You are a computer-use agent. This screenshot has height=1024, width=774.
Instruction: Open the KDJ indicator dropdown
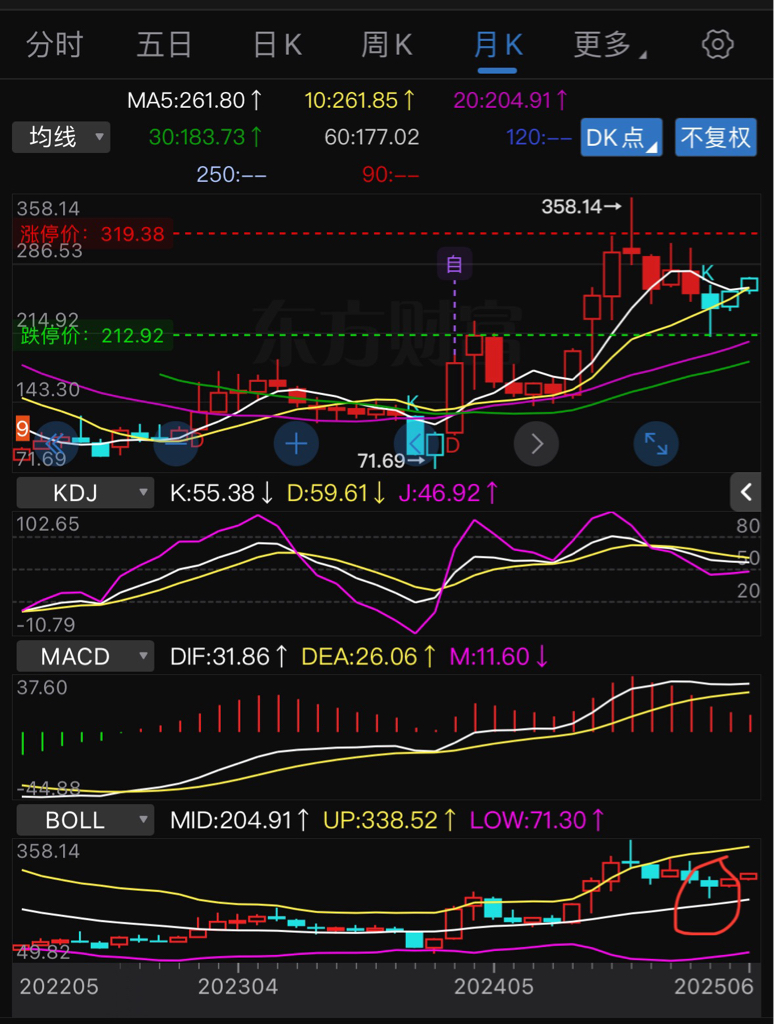click(x=85, y=492)
